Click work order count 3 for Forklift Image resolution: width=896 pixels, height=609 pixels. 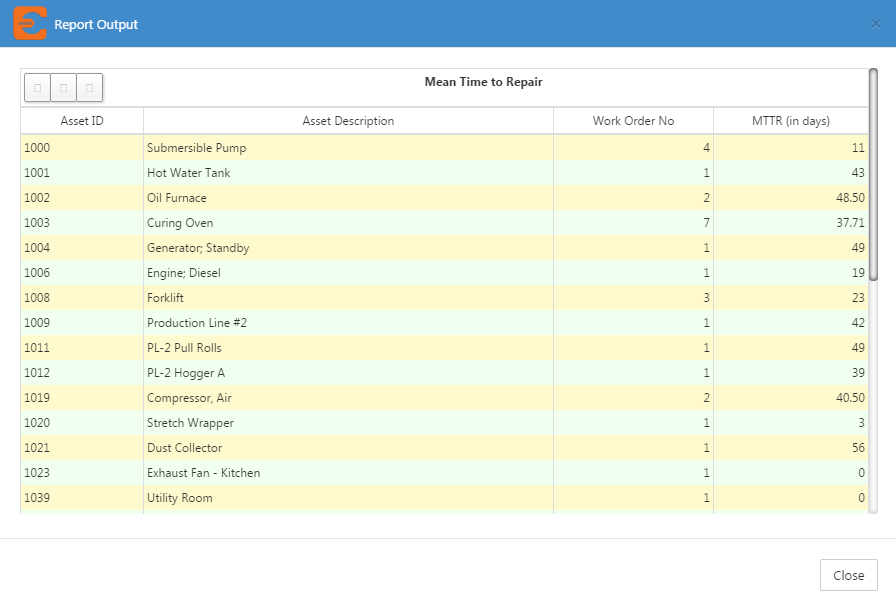tap(706, 298)
